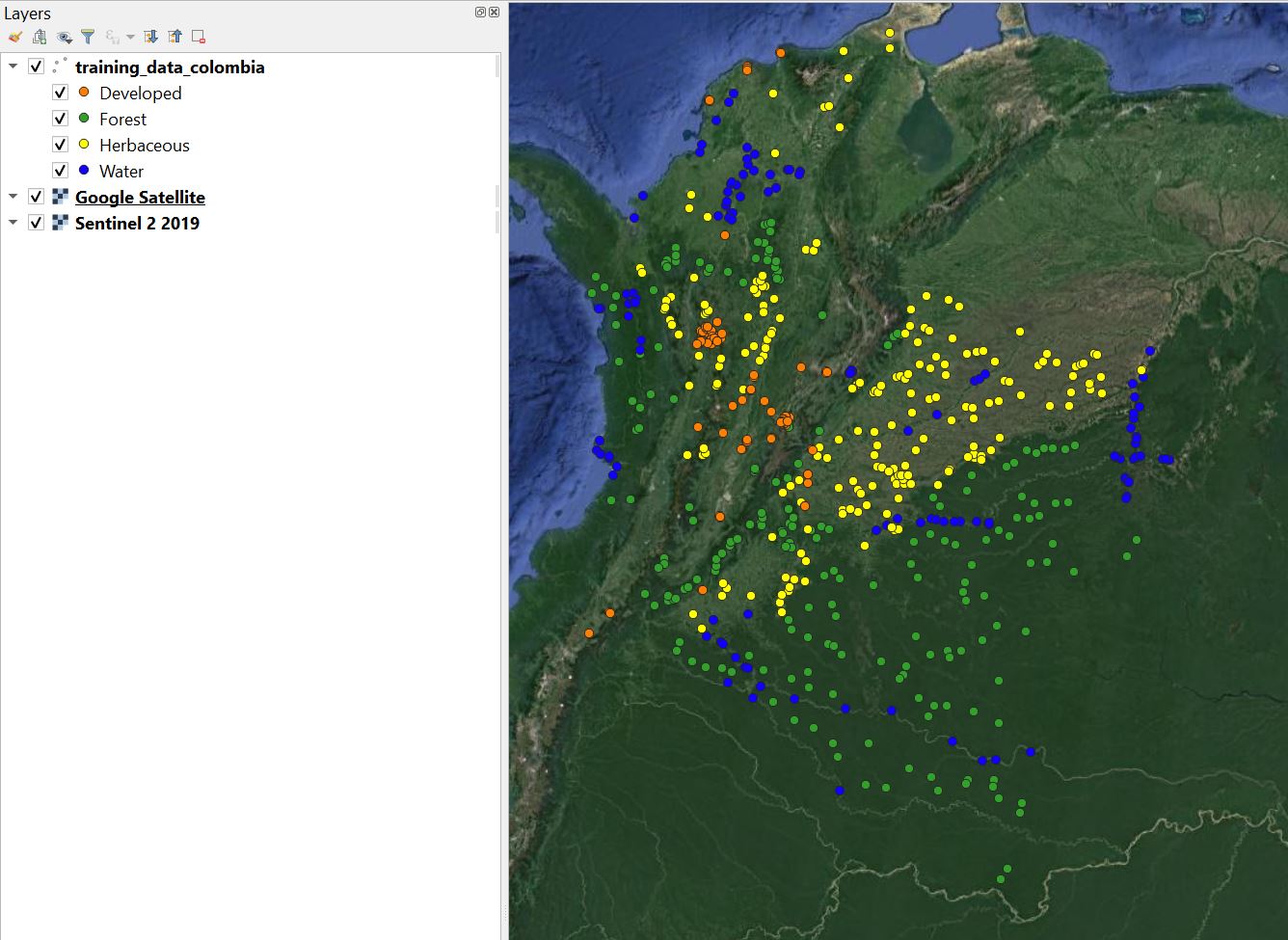Click the Herbaceous legend label
Screen dimensions: 1288x940
click(145, 145)
